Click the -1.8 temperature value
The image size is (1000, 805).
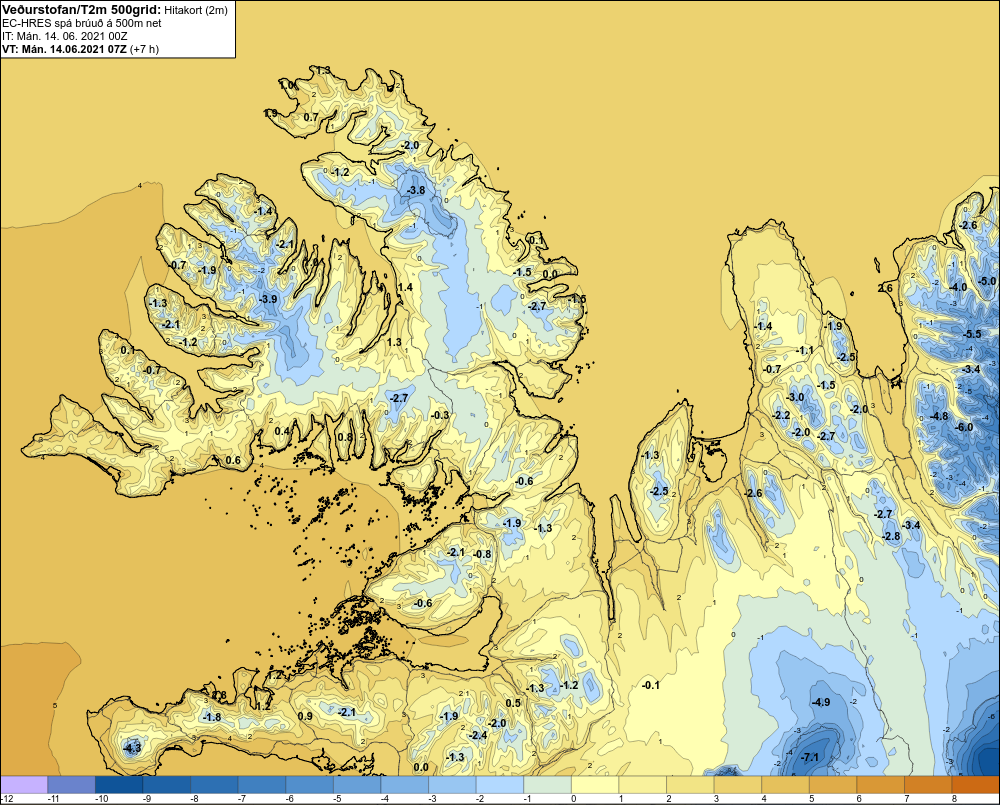(x=211, y=717)
